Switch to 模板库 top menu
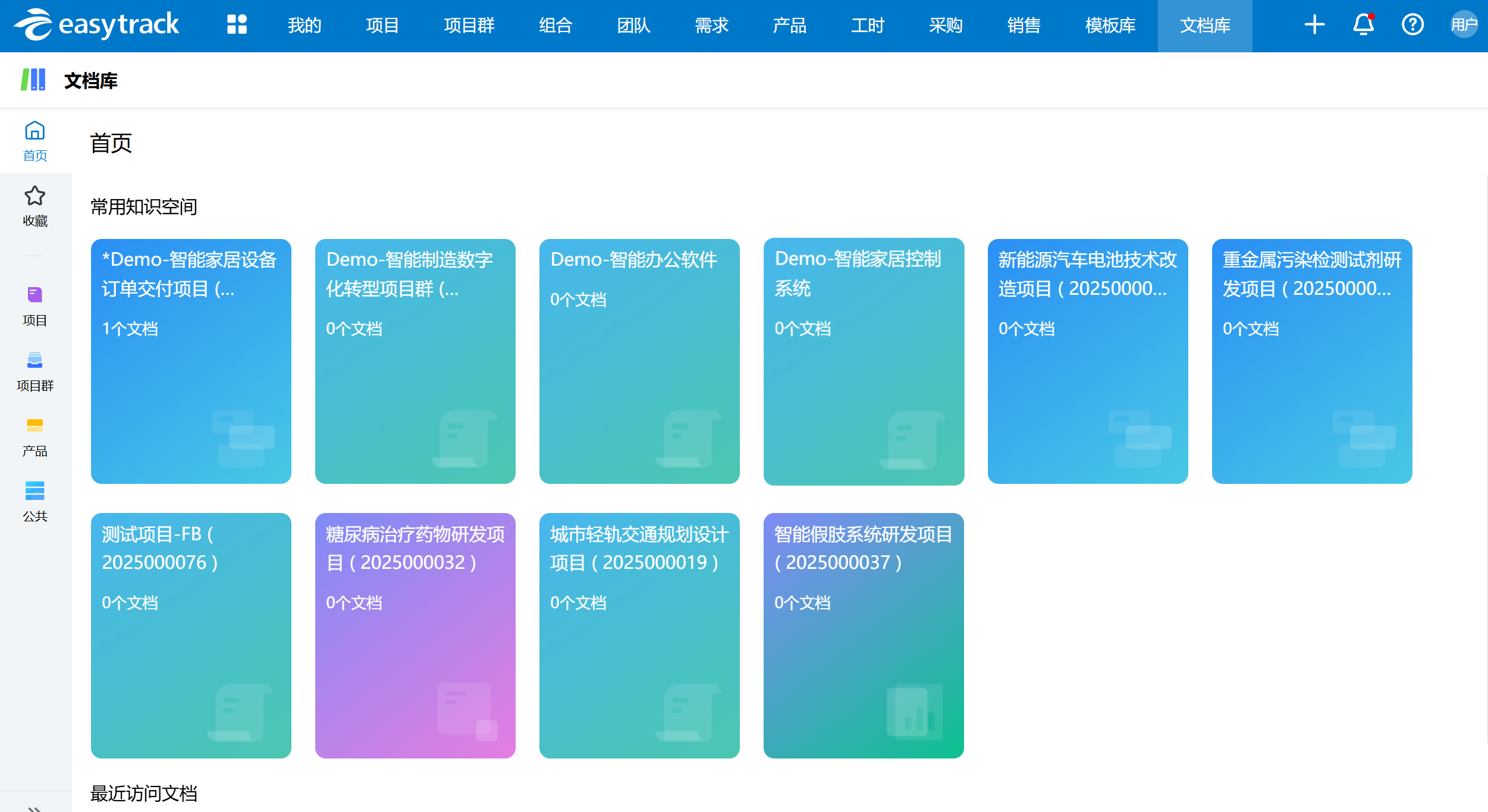1488x812 pixels. [1110, 26]
